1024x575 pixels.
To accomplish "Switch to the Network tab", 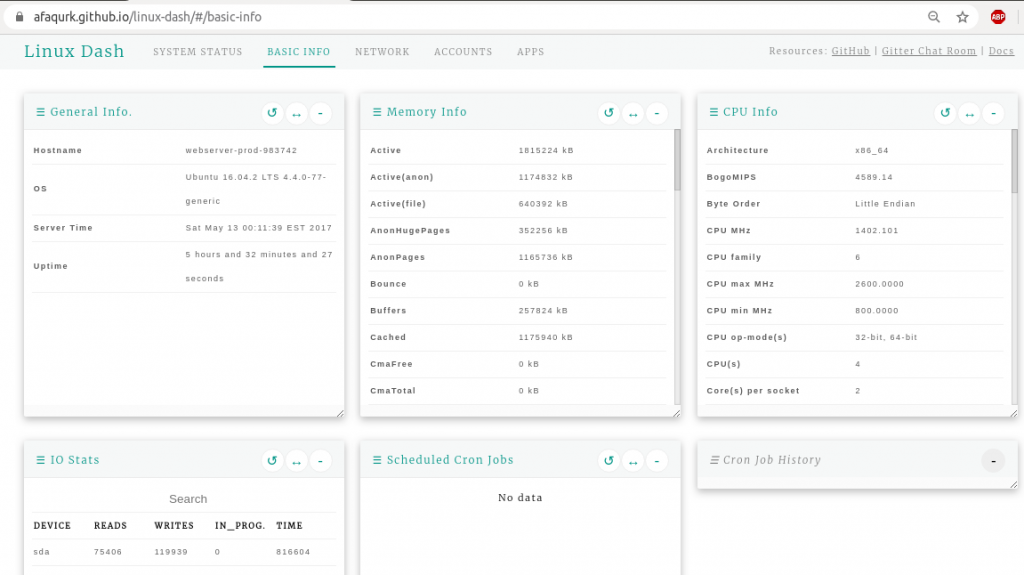I will pos(382,52).
